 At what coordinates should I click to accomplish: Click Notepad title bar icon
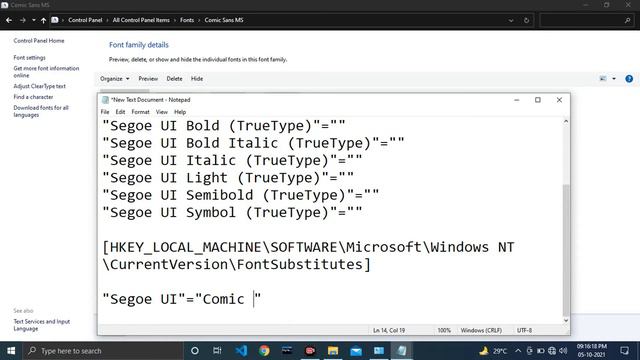pos(105,100)
